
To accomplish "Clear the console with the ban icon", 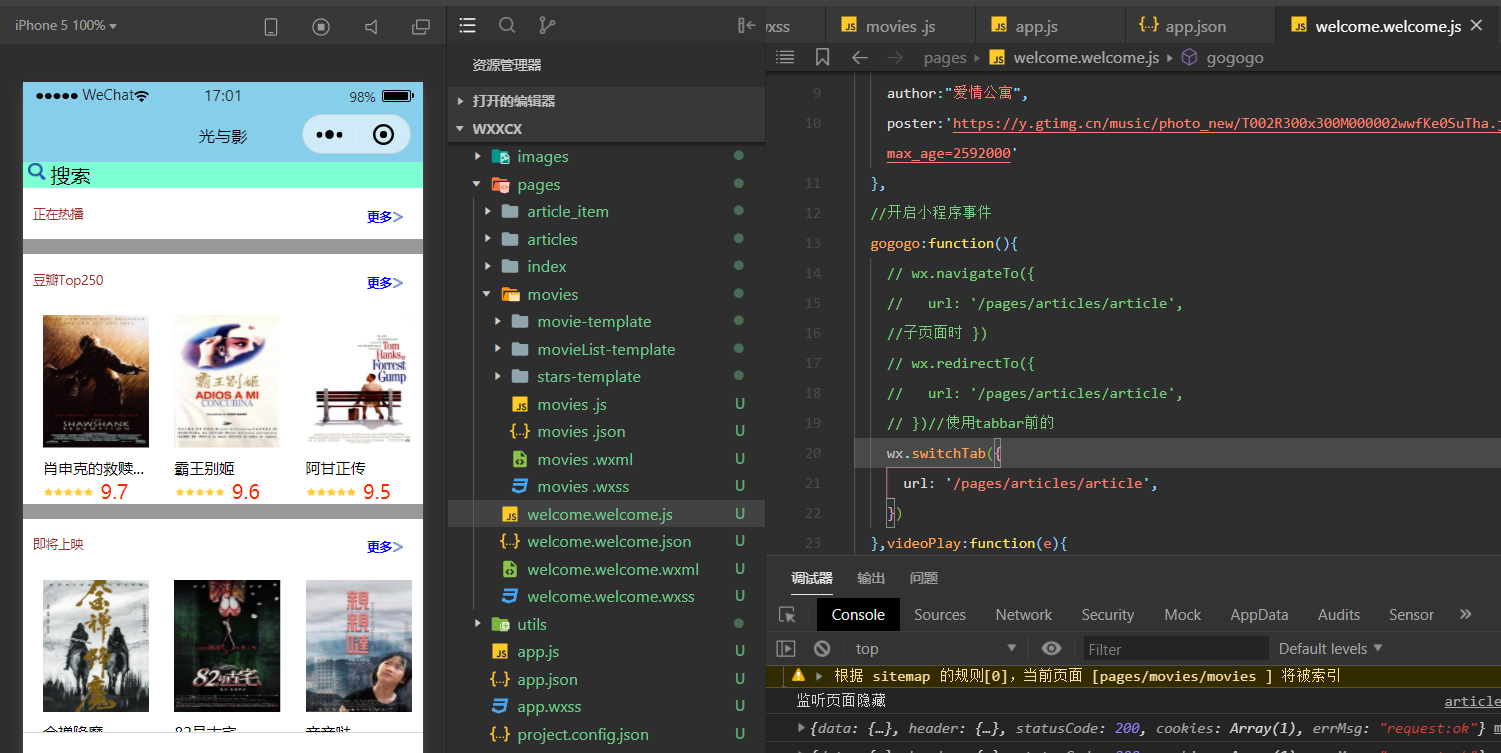I will point(822,648).
